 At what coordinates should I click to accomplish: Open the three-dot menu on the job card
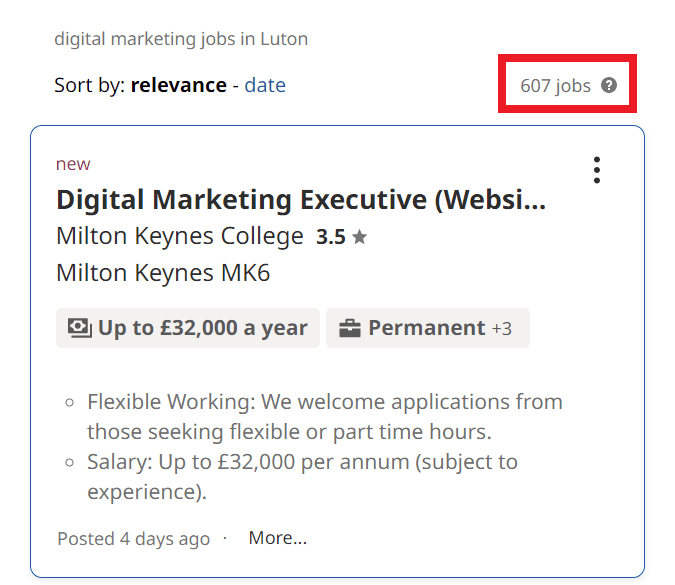(x=597, y=170)
